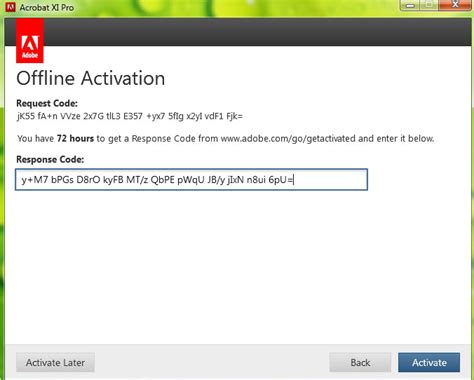474x380 pixels.
Task: Focus the Response Code input field
Action: coord(191,180)
